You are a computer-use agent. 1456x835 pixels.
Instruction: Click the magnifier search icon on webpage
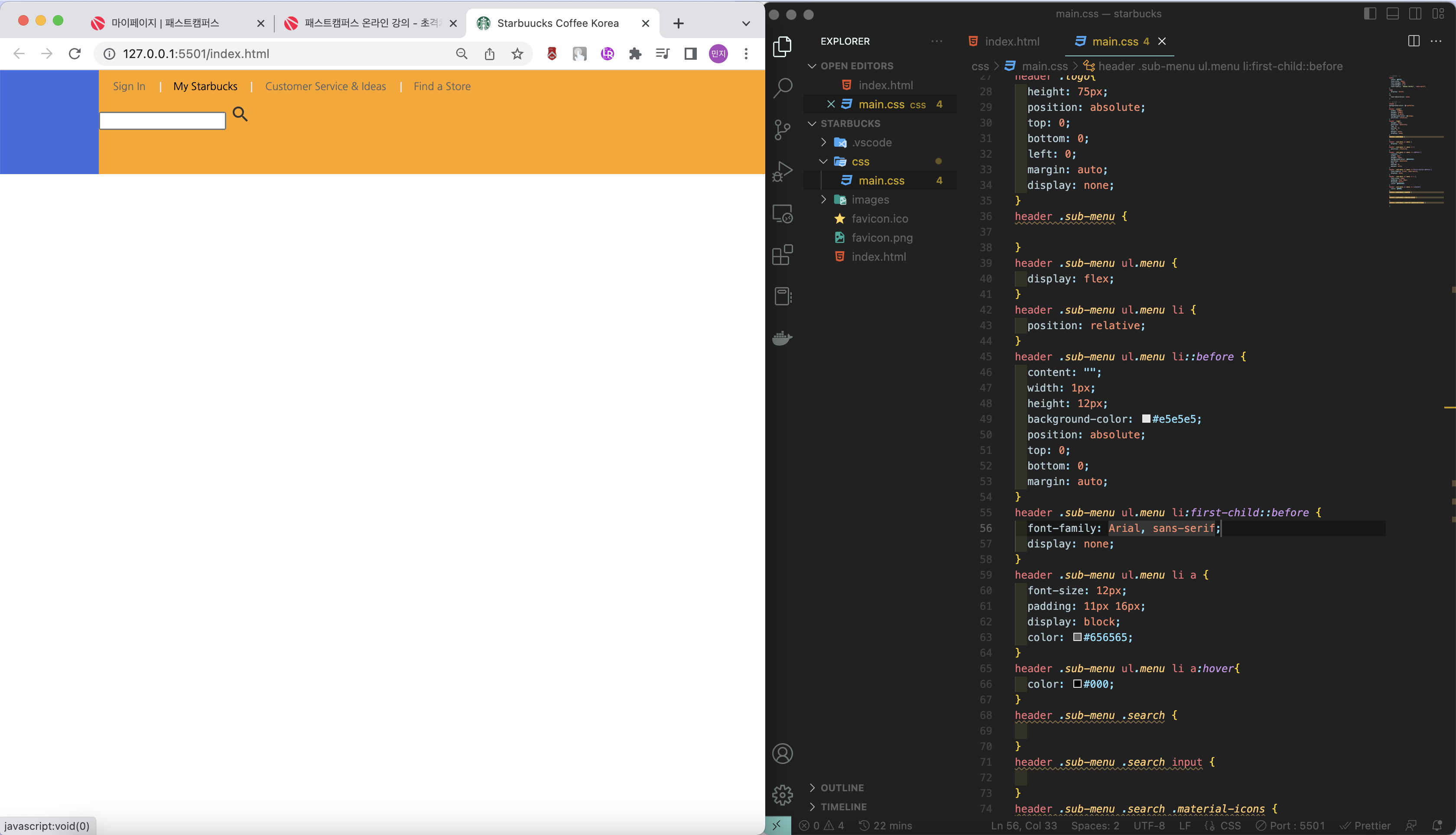pos(240,114)
